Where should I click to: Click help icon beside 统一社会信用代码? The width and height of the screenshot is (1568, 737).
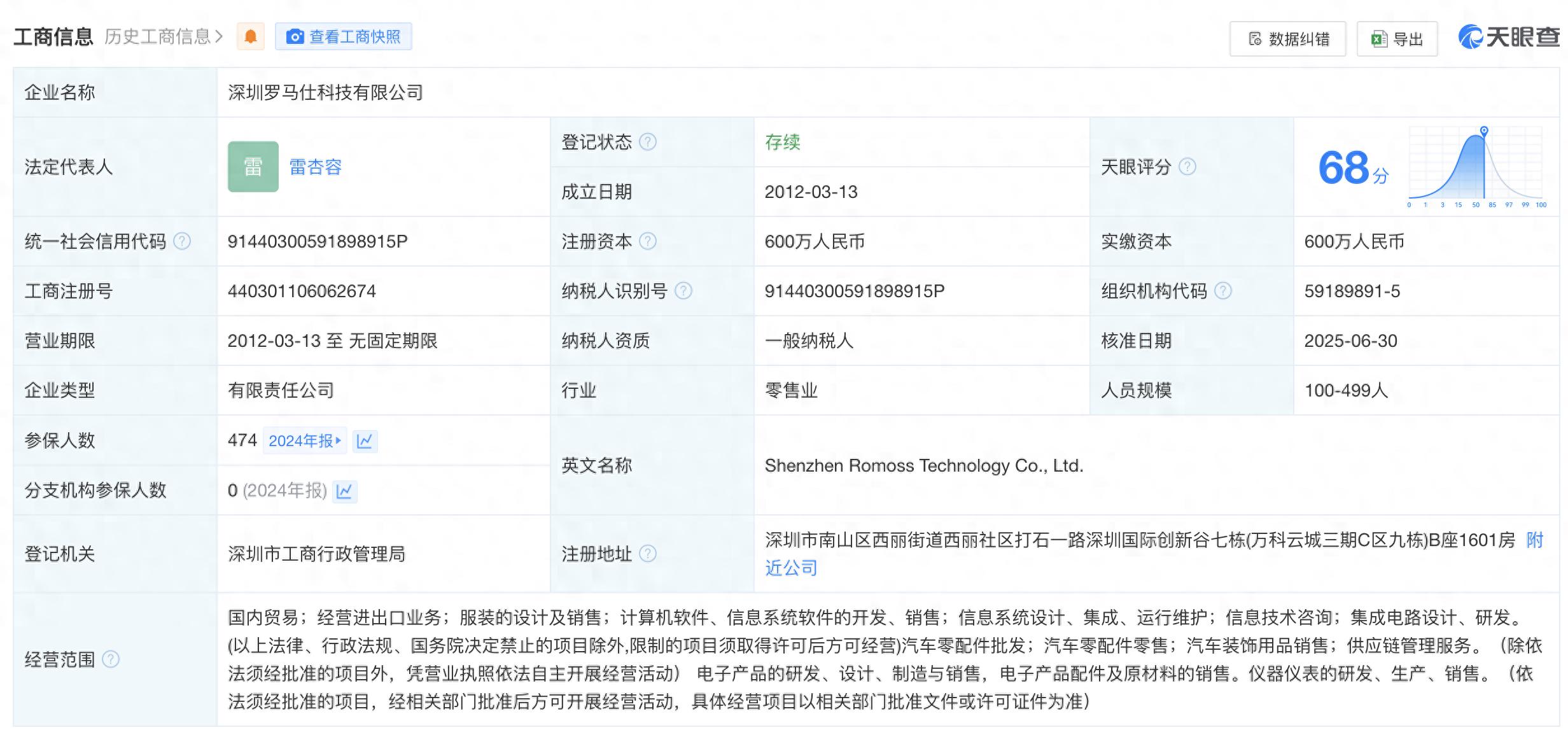(182, 241)
